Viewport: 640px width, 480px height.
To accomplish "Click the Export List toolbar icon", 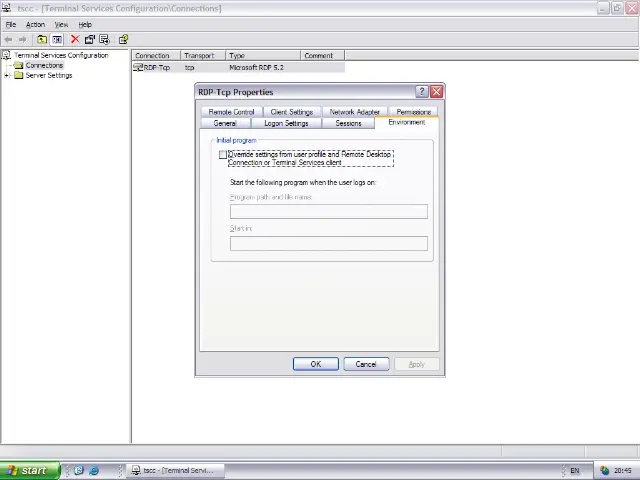I will click(104, 39).
